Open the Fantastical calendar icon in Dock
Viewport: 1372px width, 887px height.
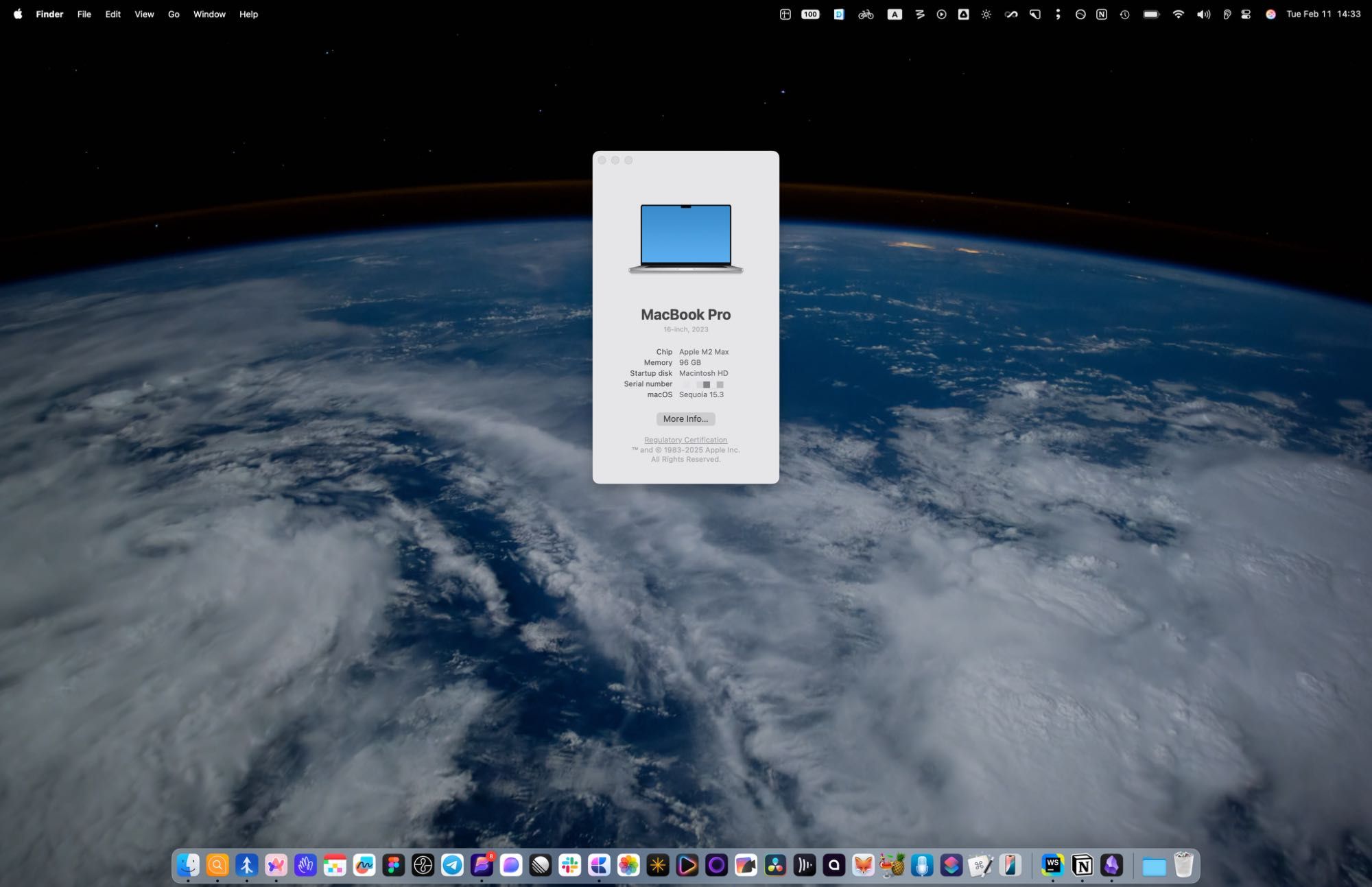[x=335, y=865]
